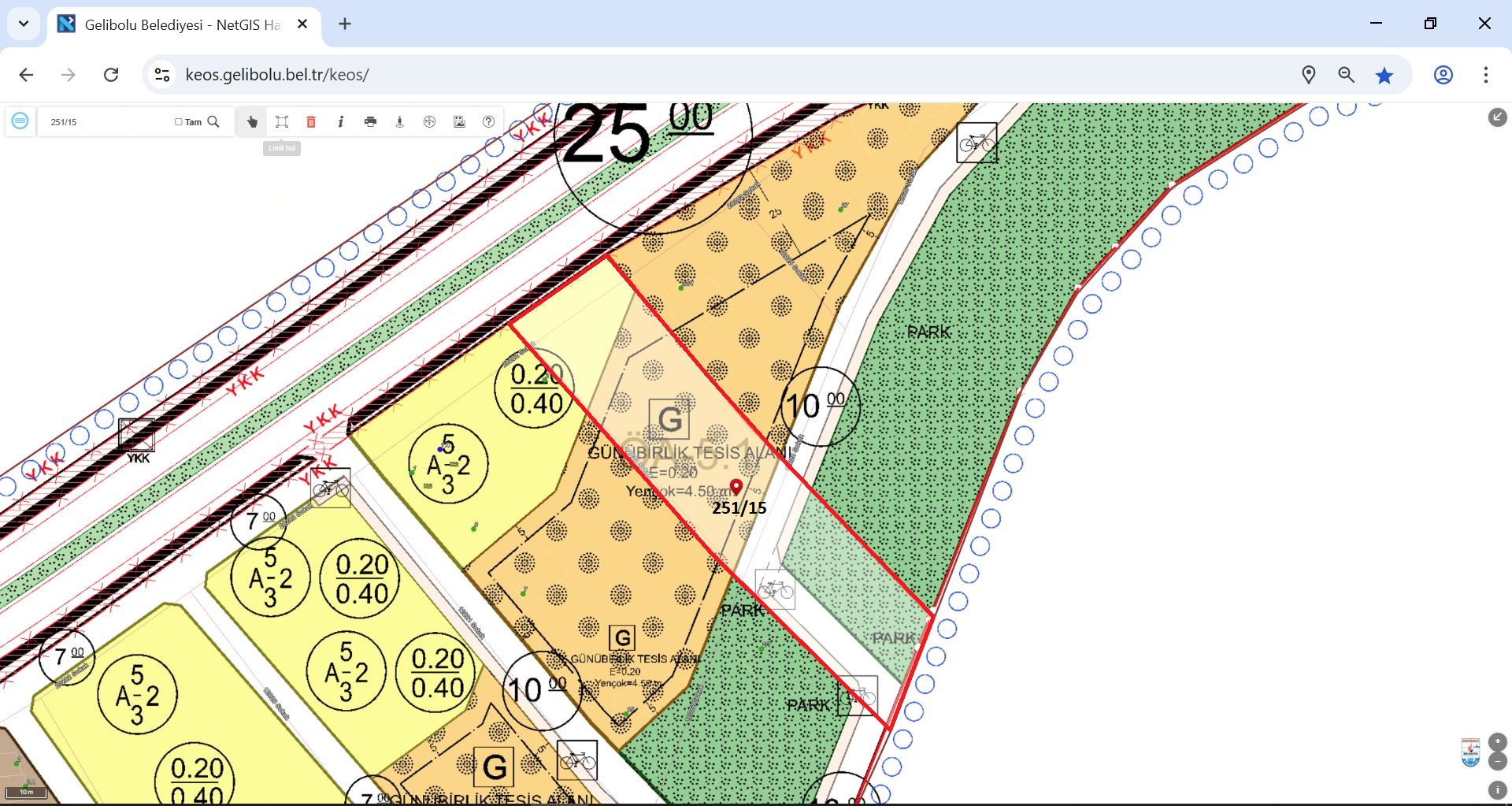The image size is (1512, 806).
Task: View site information icon in address bar
Action: tap(162, 75)
